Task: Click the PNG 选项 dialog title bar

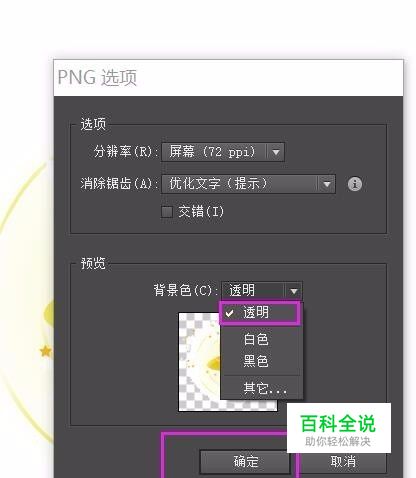Action: click(x=228, y=78)
